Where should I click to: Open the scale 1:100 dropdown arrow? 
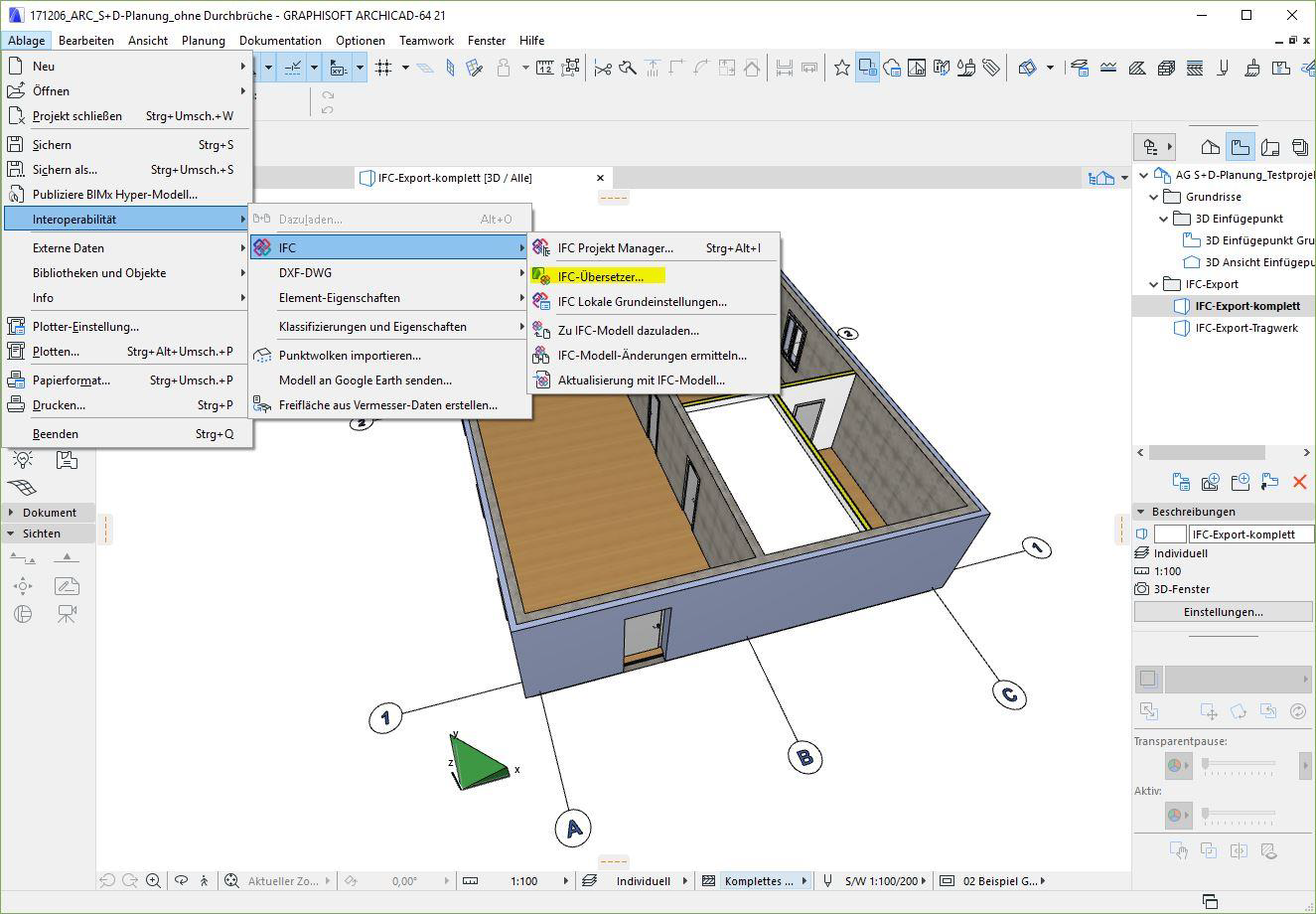tap(566, 880)
